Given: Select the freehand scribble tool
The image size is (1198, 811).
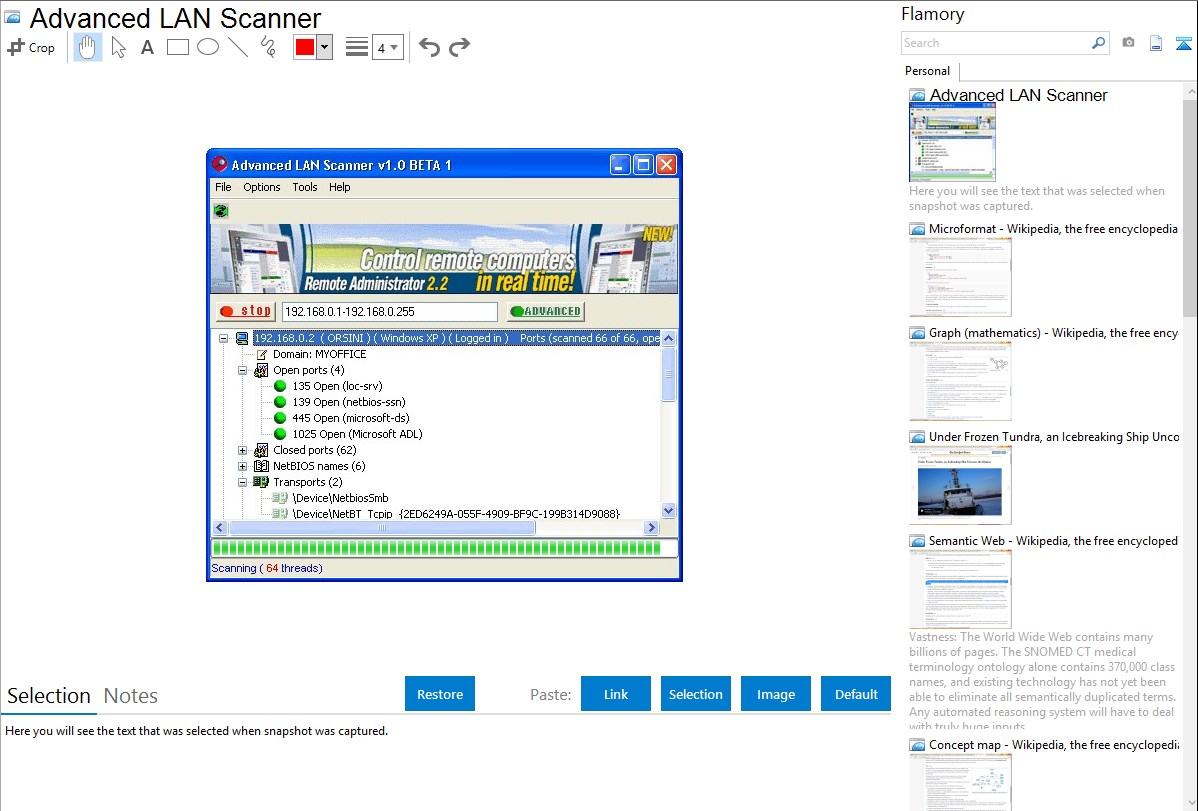Looking at the screenshot, I should click(x=268, y=47).
